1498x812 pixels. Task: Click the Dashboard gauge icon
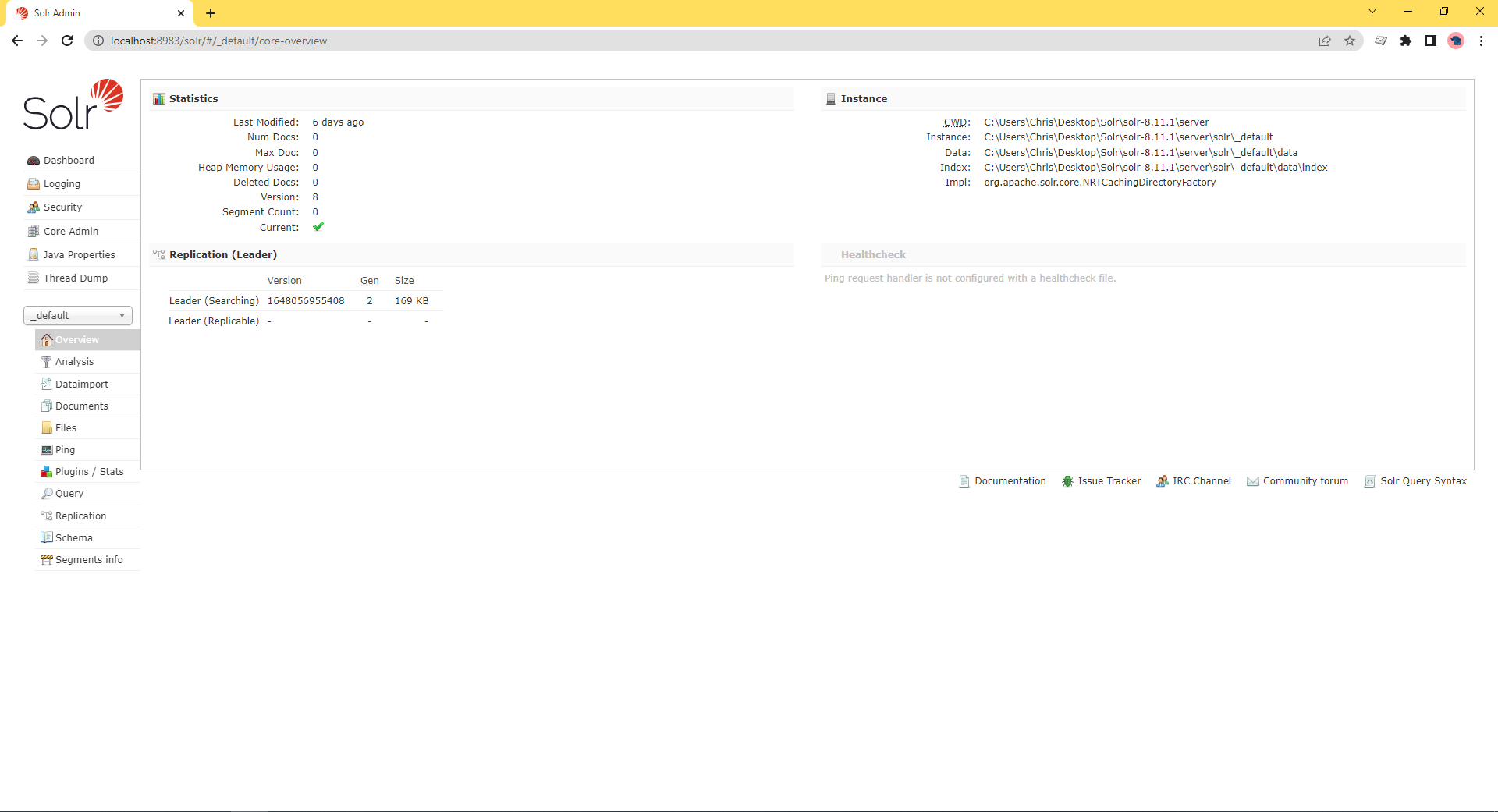(34, 160)
